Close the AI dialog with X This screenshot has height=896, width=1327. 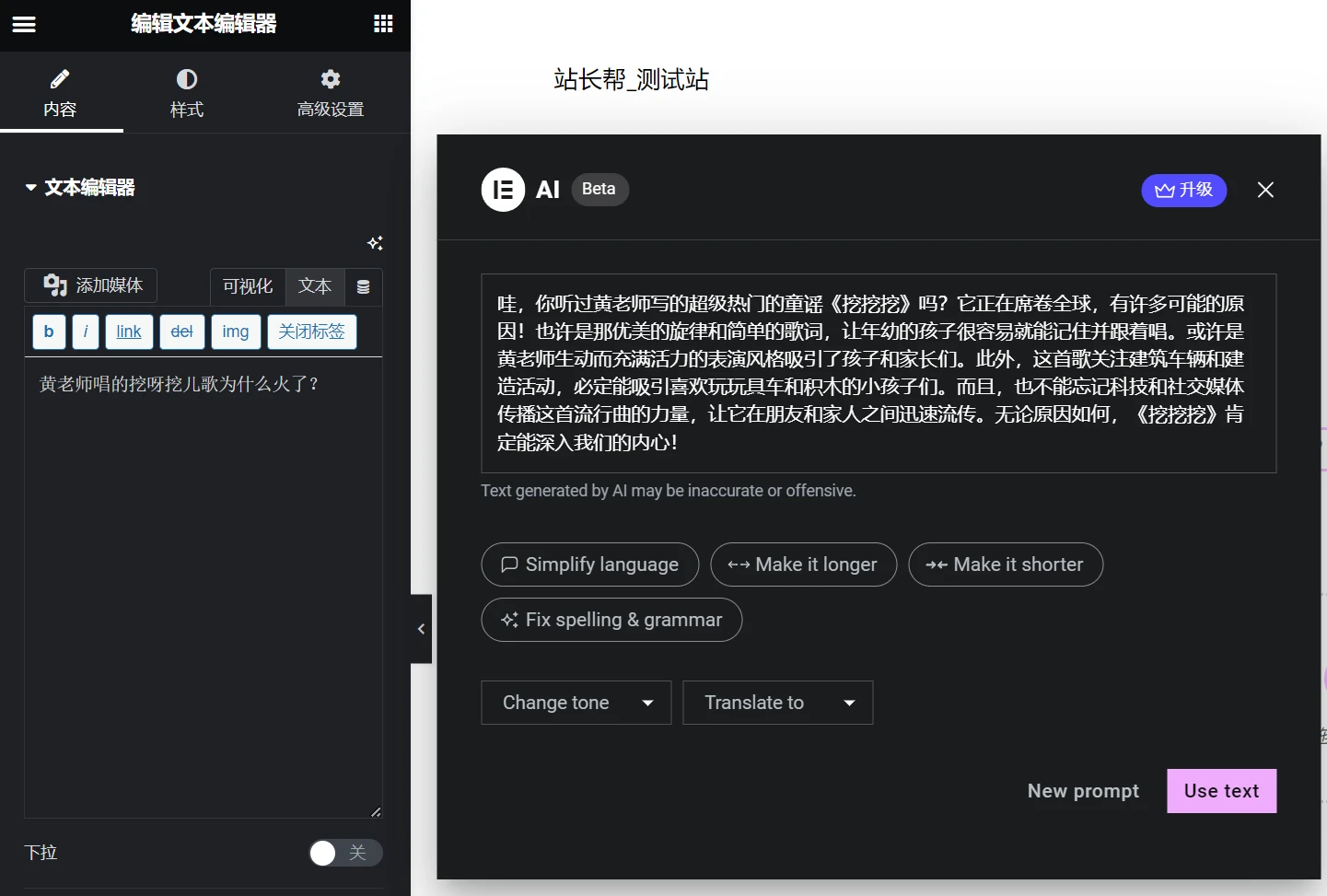coord(1265,190)
